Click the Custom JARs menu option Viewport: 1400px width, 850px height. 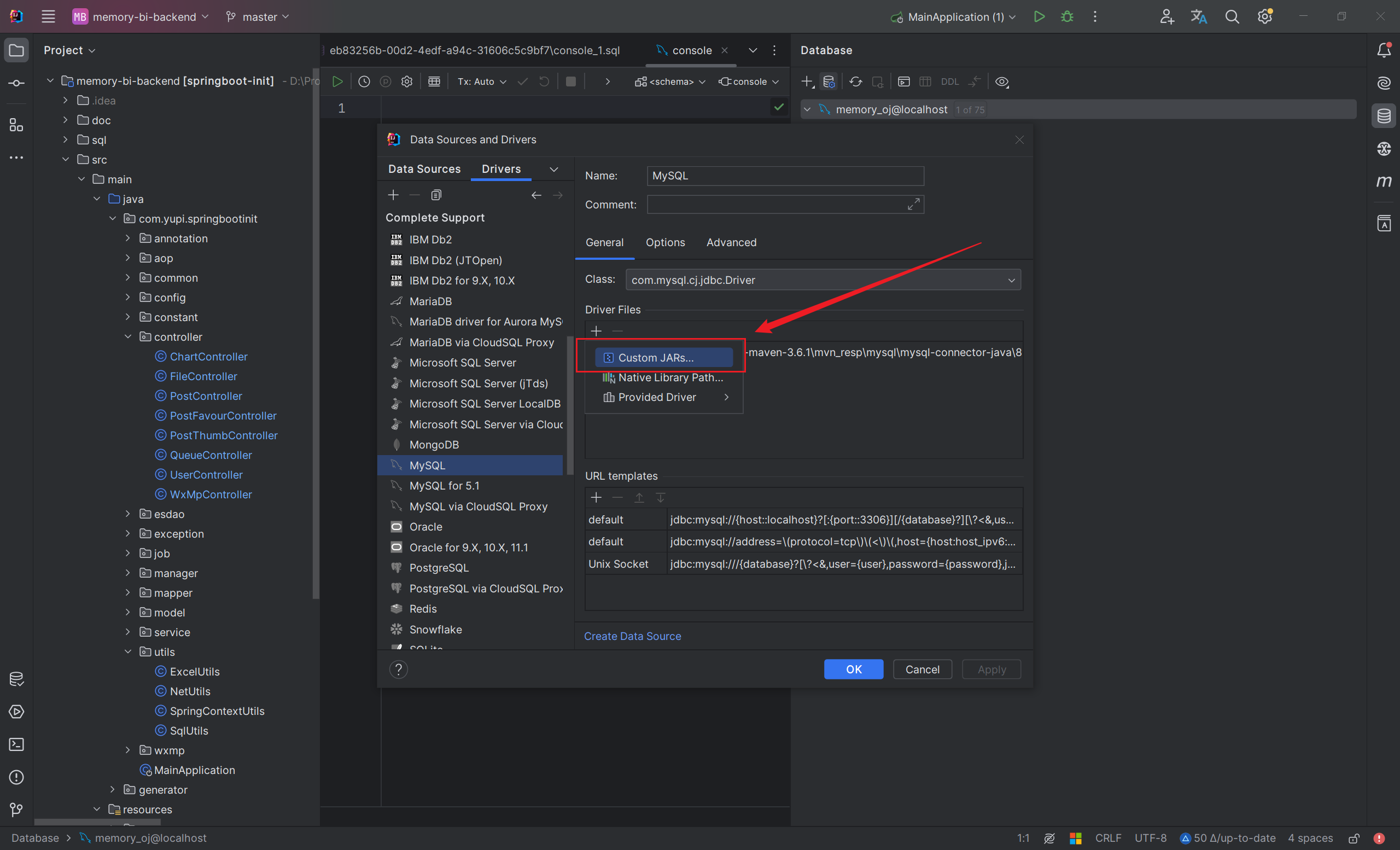pos(656,357)
